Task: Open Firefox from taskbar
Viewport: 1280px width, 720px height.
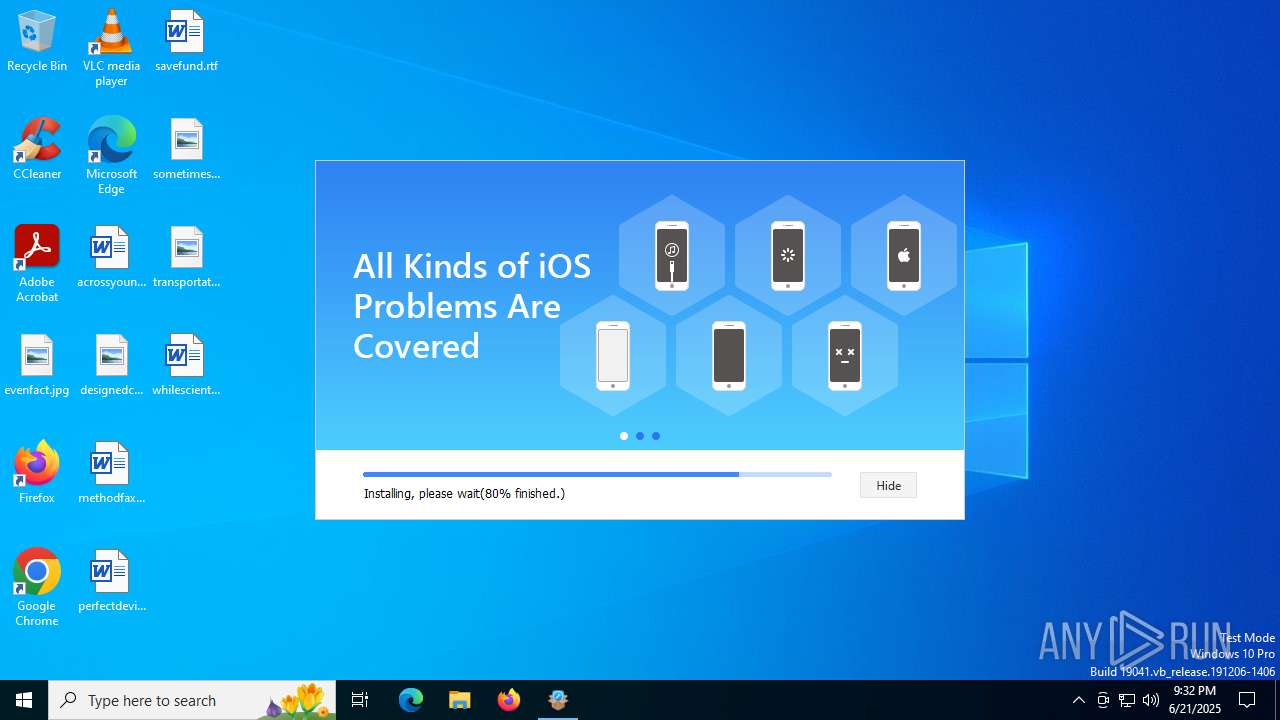Action: coord(509,700)
